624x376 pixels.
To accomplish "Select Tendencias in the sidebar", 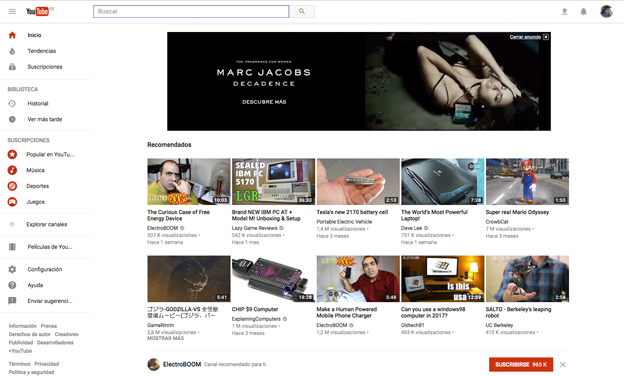I will click(x=42, y=51).
